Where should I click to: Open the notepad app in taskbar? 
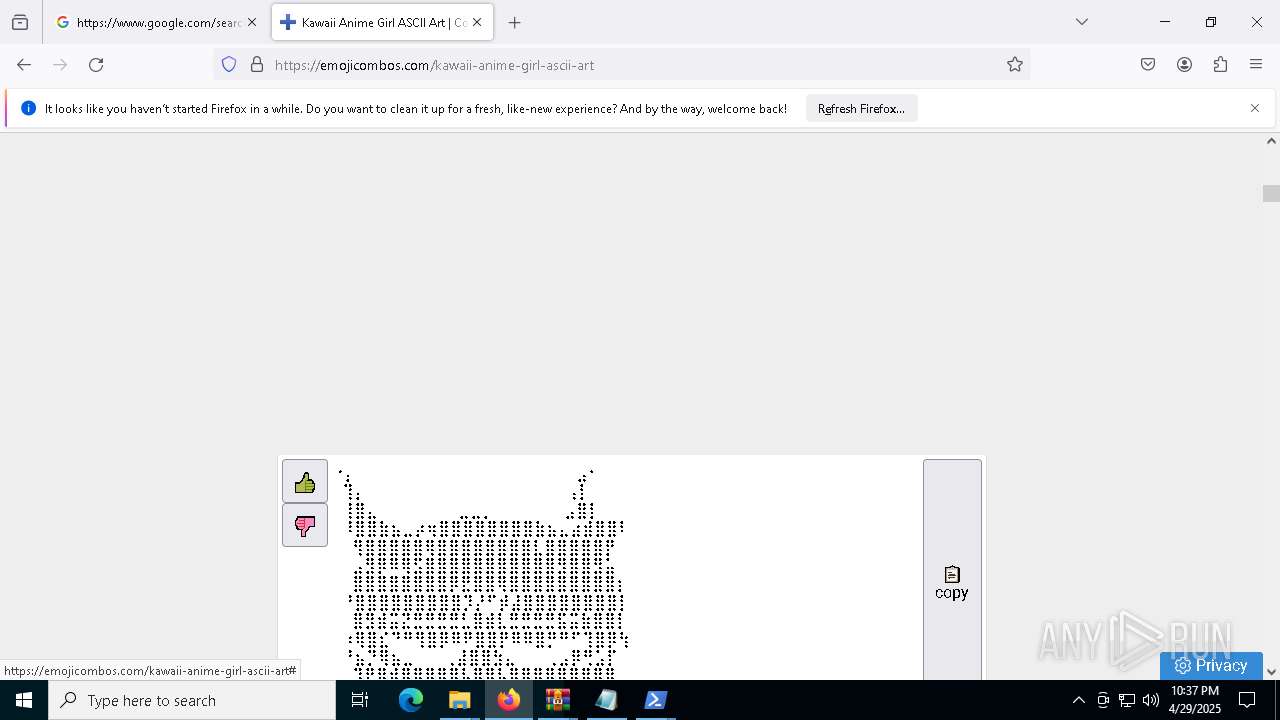point(607,700)
